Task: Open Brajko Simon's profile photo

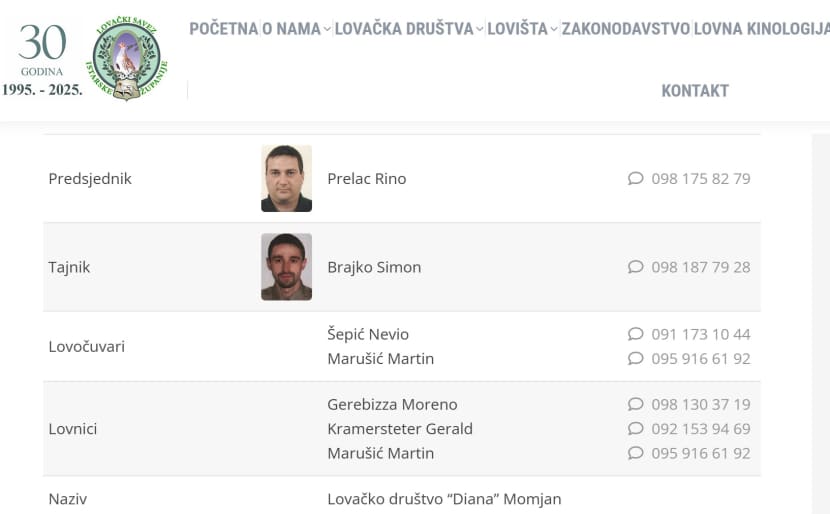Action: (x=286, y=267)
